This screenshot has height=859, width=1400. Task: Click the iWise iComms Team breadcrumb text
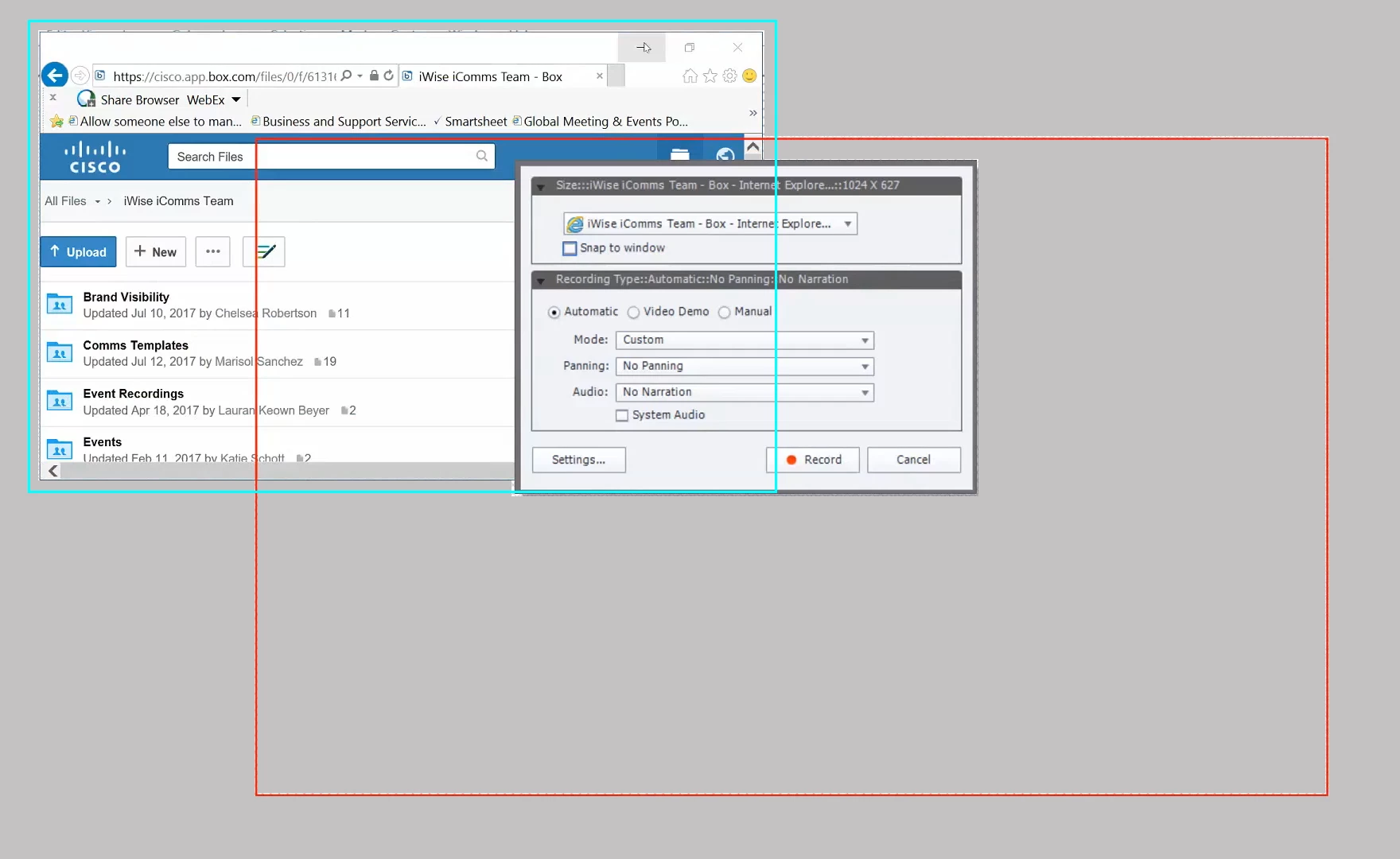click(178, 201)
